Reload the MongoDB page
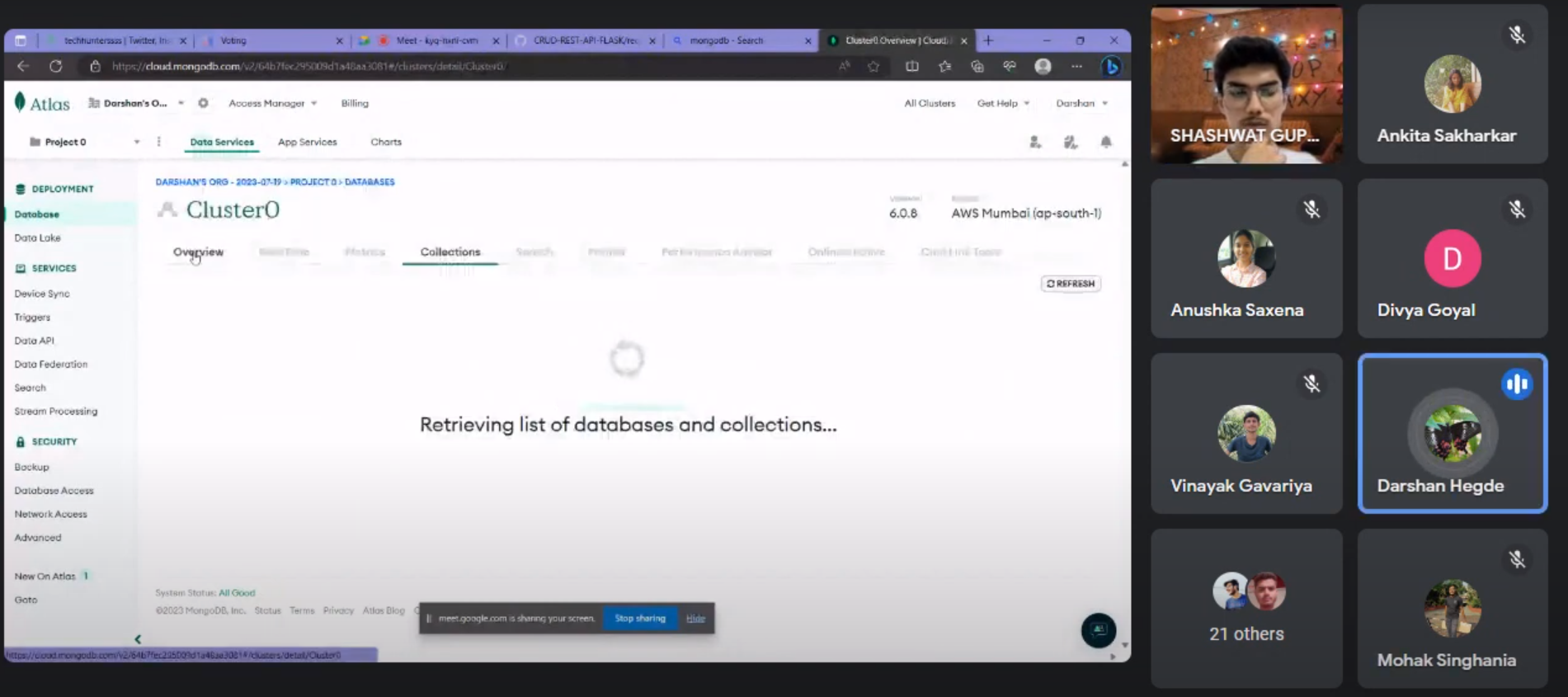 [56, 66]
